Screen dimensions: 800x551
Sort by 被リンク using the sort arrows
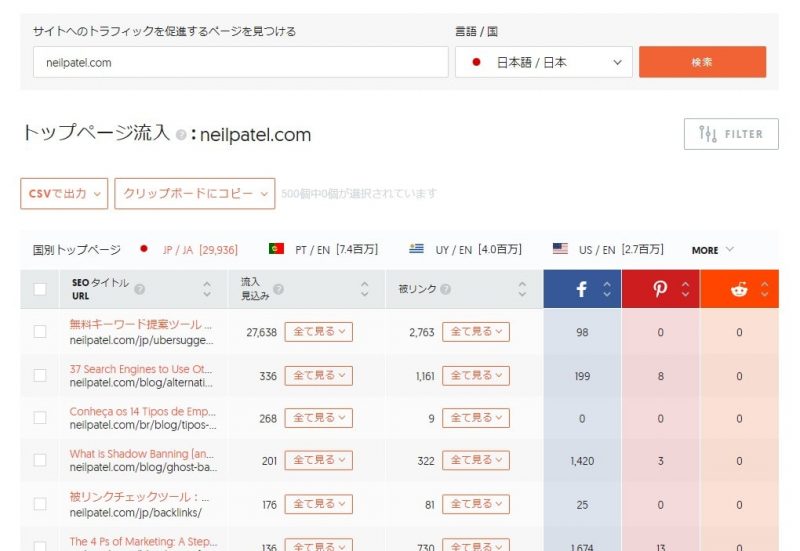pyautogui.click(x=522, y=289)
